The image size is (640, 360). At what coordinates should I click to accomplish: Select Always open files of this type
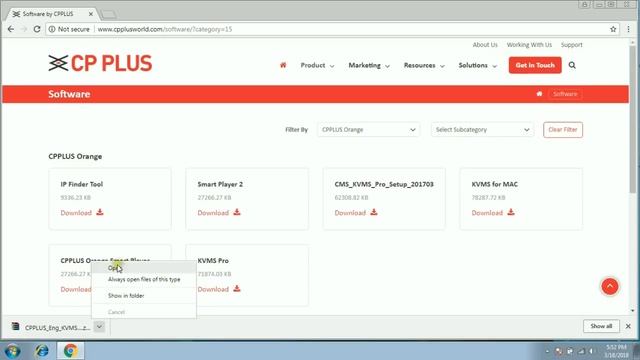click(x=144, y=280)
